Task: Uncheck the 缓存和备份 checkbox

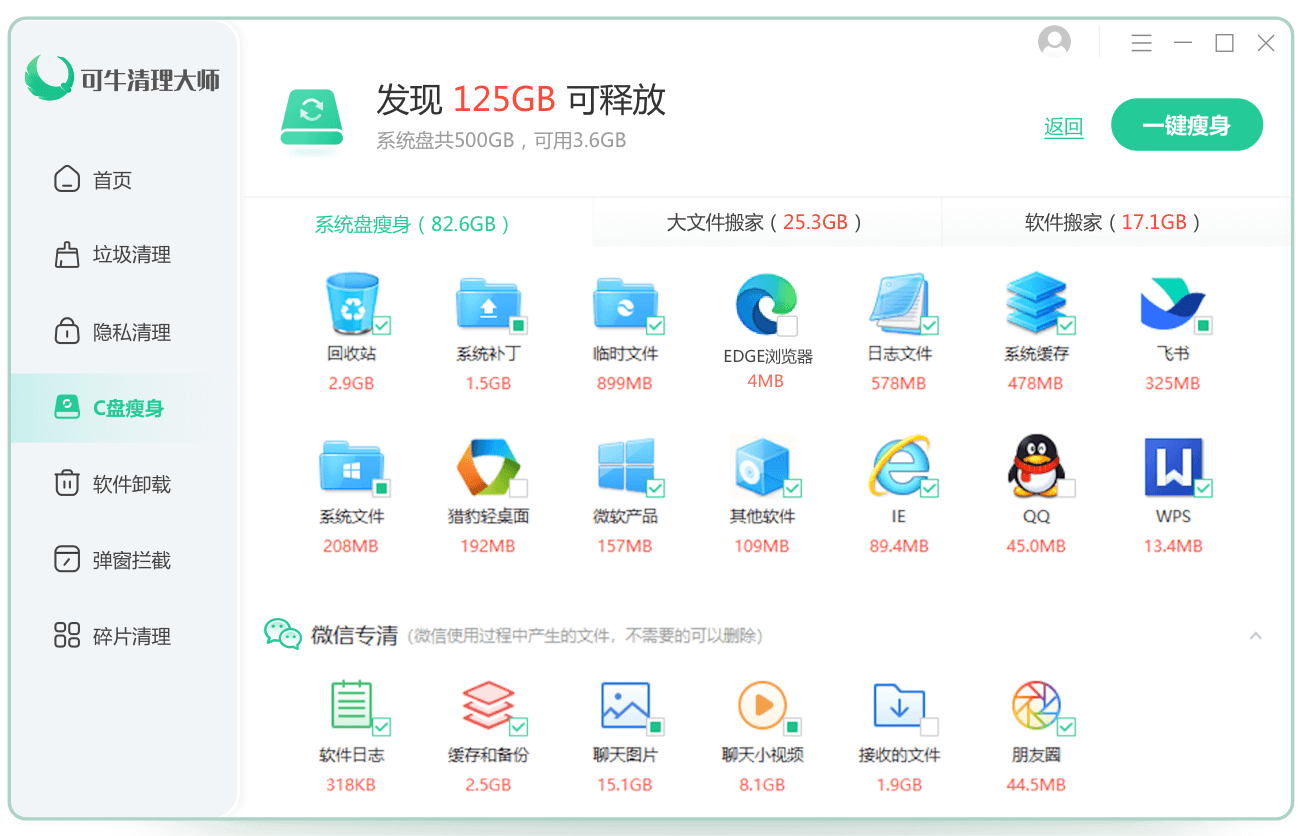Action: [518, 727]
